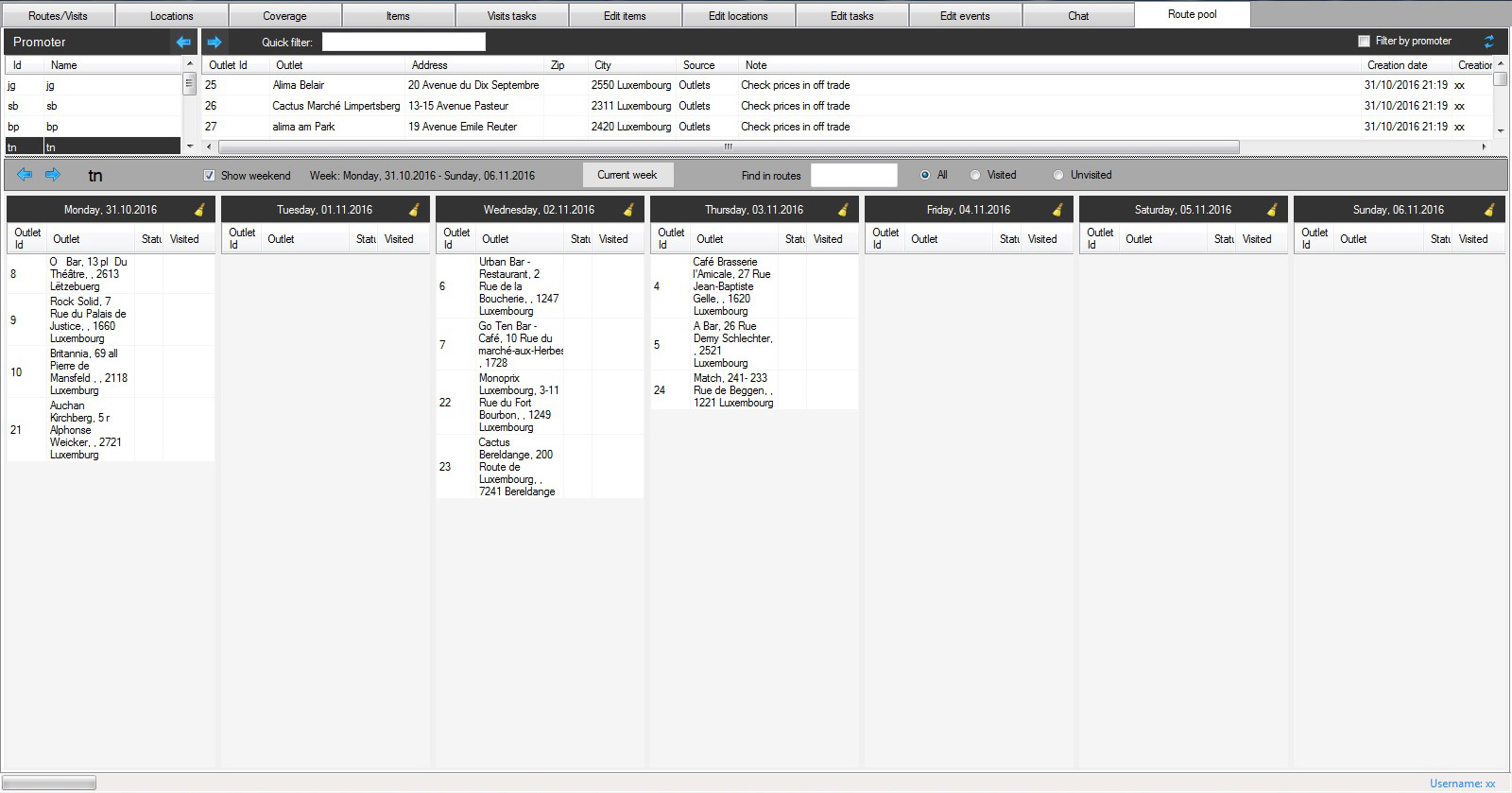Click the outlet pool horizontal scrollbar thumb
Viewport: 1512px width, 793px height.
pos(728,147)
